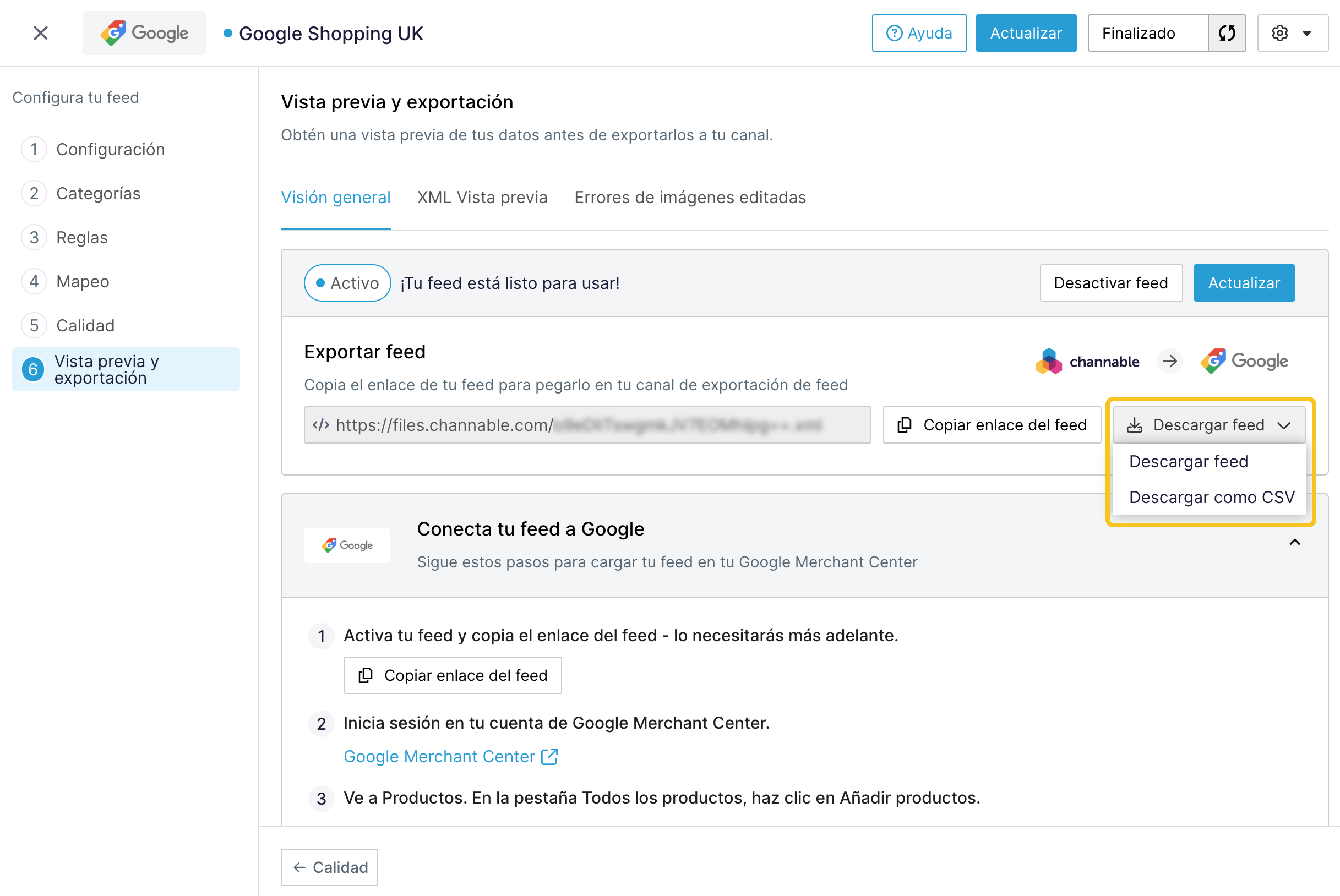Viewport: 1340px width, 896px height.
Task: Toggle the Descargar feed dropdown button
Action: click(x=1208, y=424)
